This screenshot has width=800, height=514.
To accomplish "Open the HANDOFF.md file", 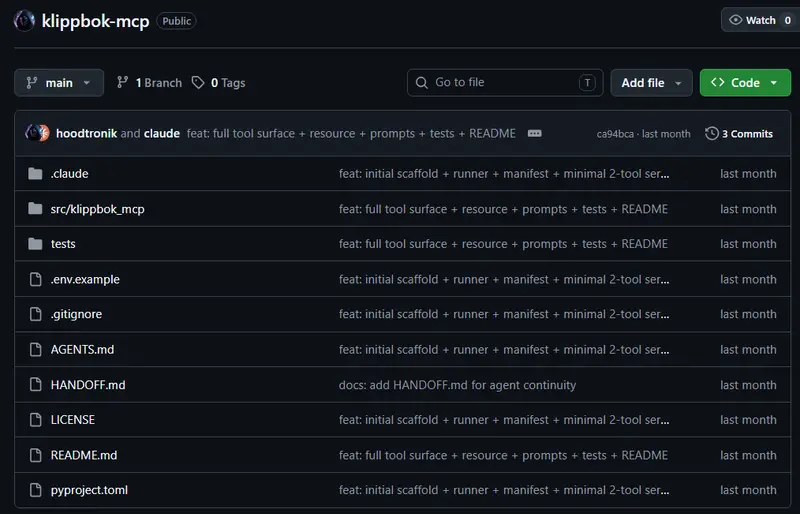I will point(88,385).
